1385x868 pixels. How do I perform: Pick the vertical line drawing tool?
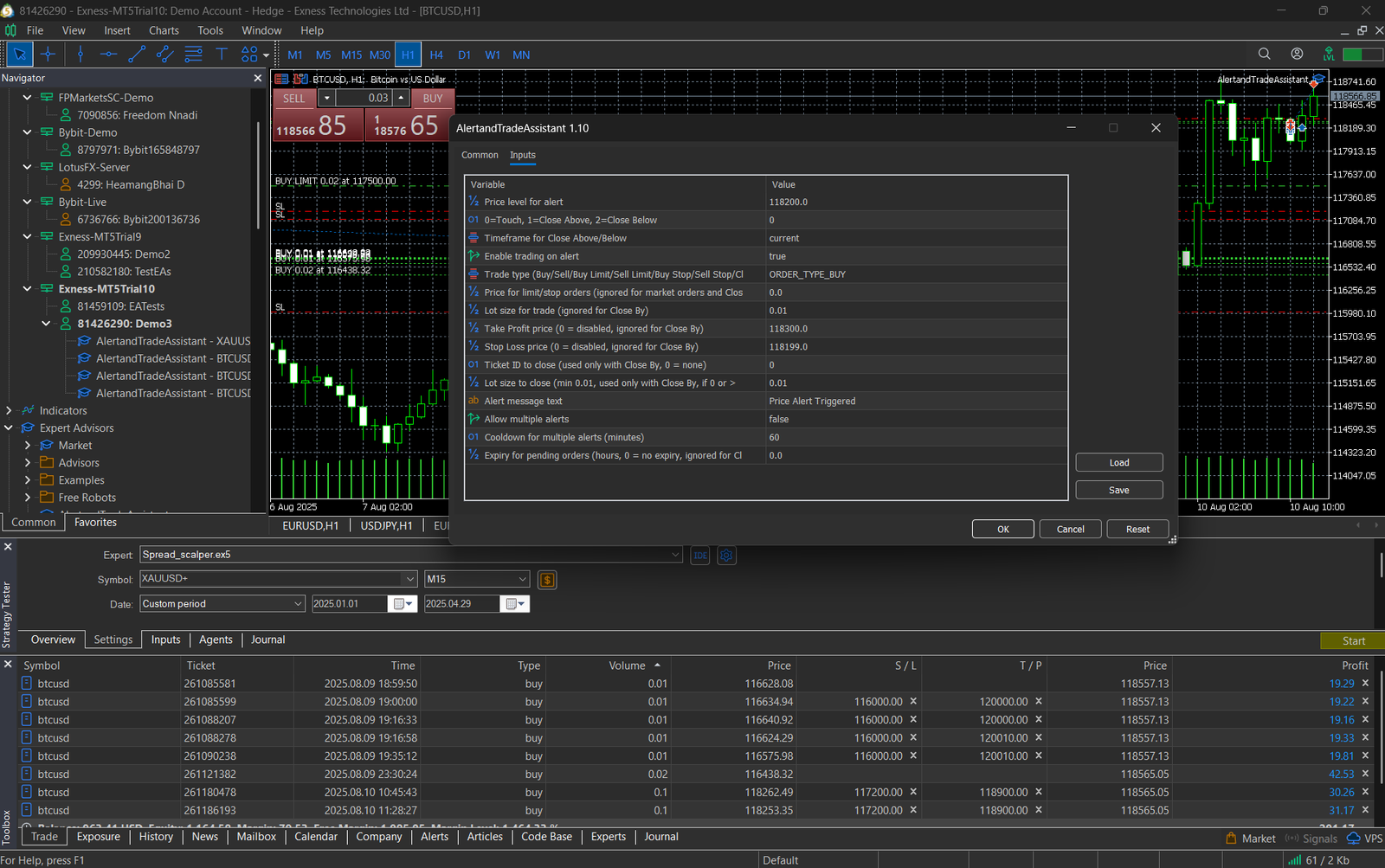pos(81,55)
